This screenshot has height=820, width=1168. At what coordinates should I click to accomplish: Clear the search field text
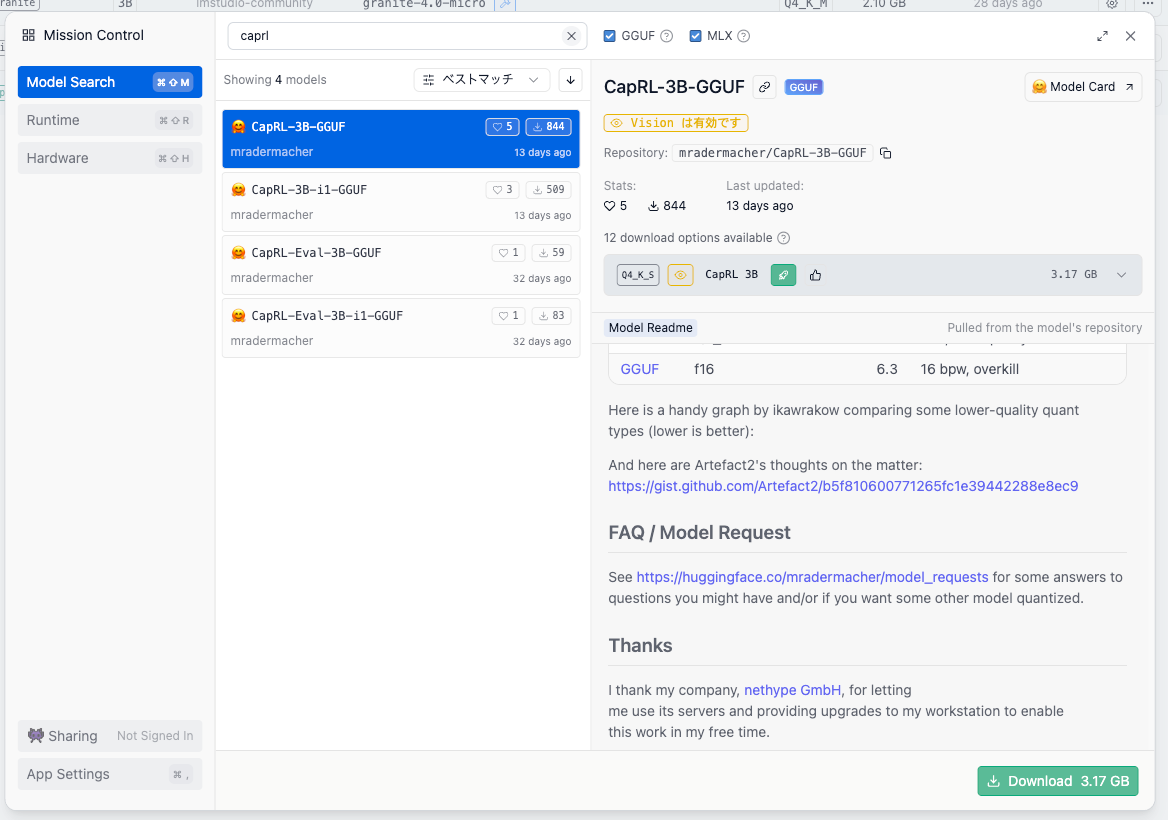tap(571, 36)
